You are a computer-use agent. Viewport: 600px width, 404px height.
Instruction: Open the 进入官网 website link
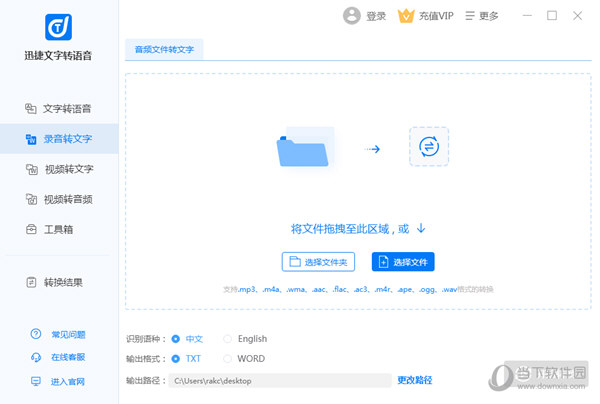(x=68, y=382)
